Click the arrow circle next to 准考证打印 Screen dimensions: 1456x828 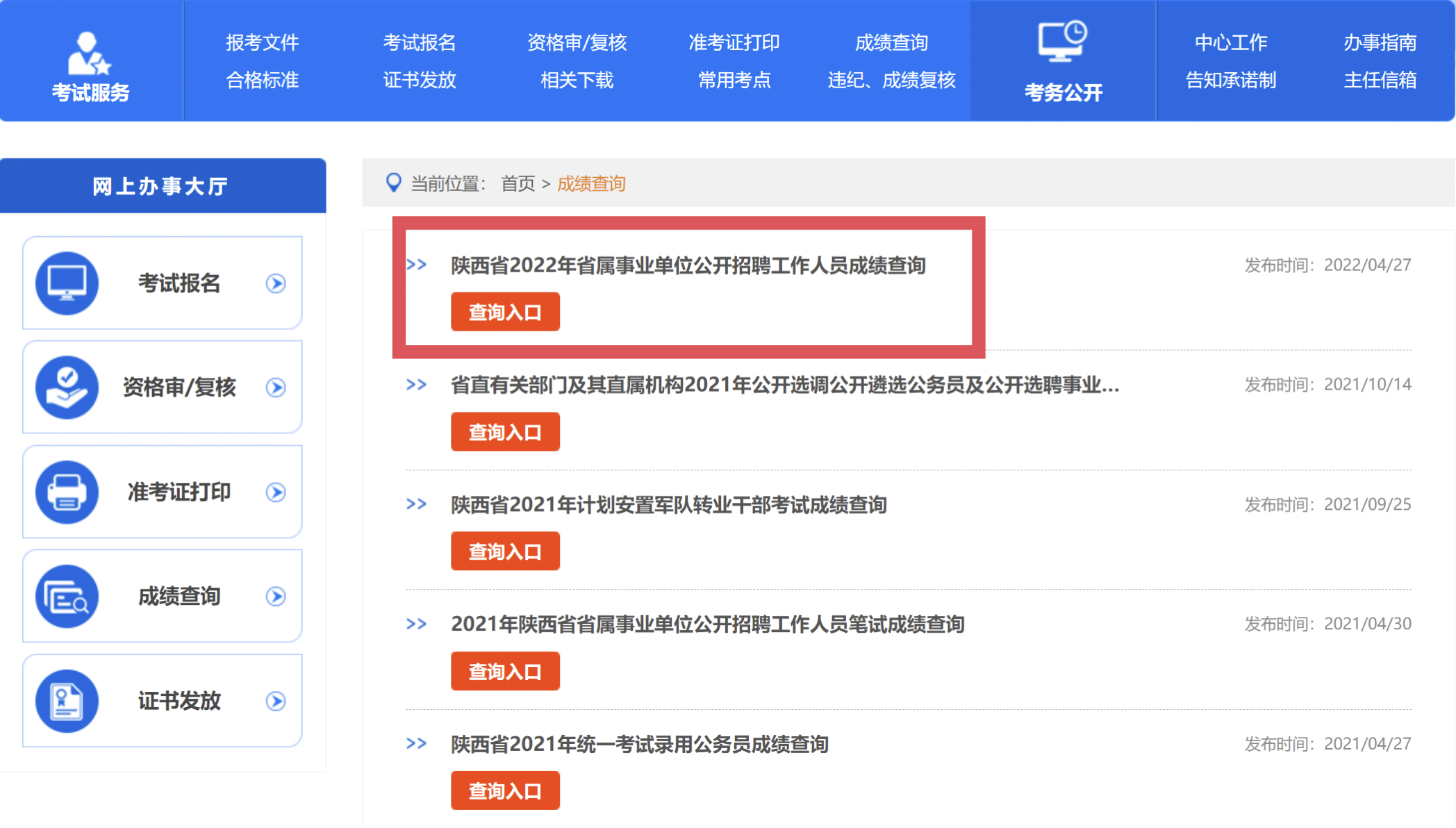click(x=276, y=492)
